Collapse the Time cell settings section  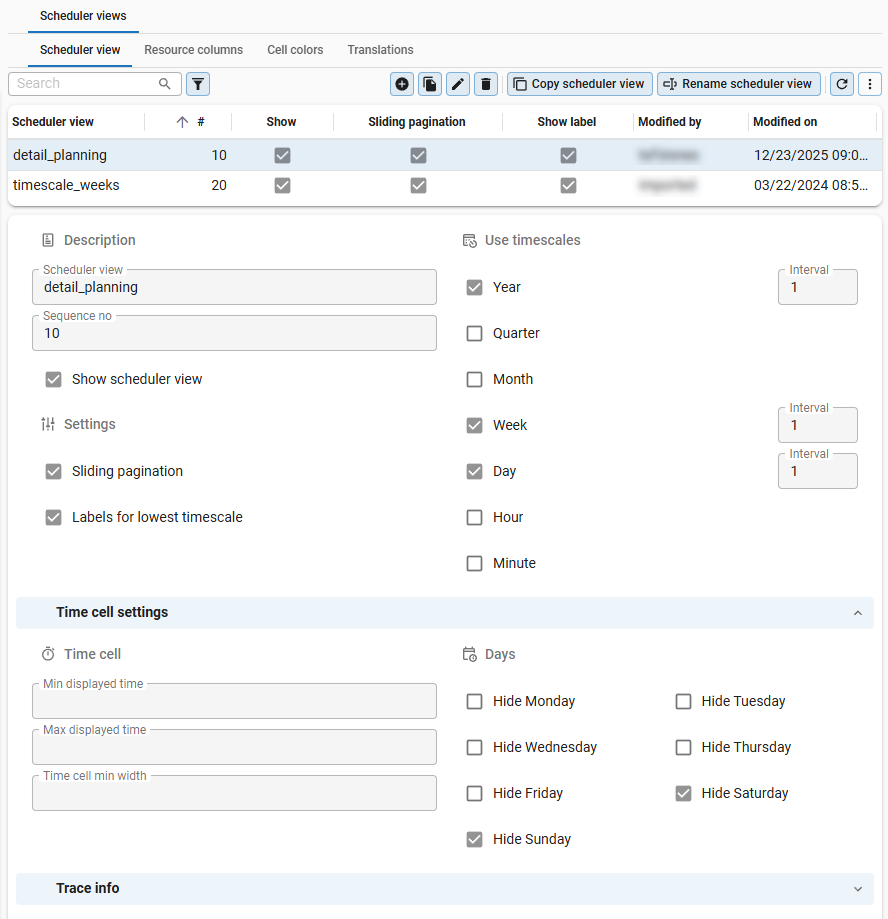click(857, 613)
